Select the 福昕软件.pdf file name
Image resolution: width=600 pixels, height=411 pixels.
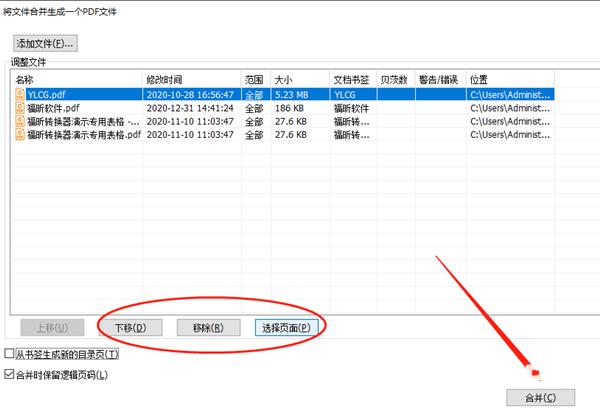tap(53, 108)
